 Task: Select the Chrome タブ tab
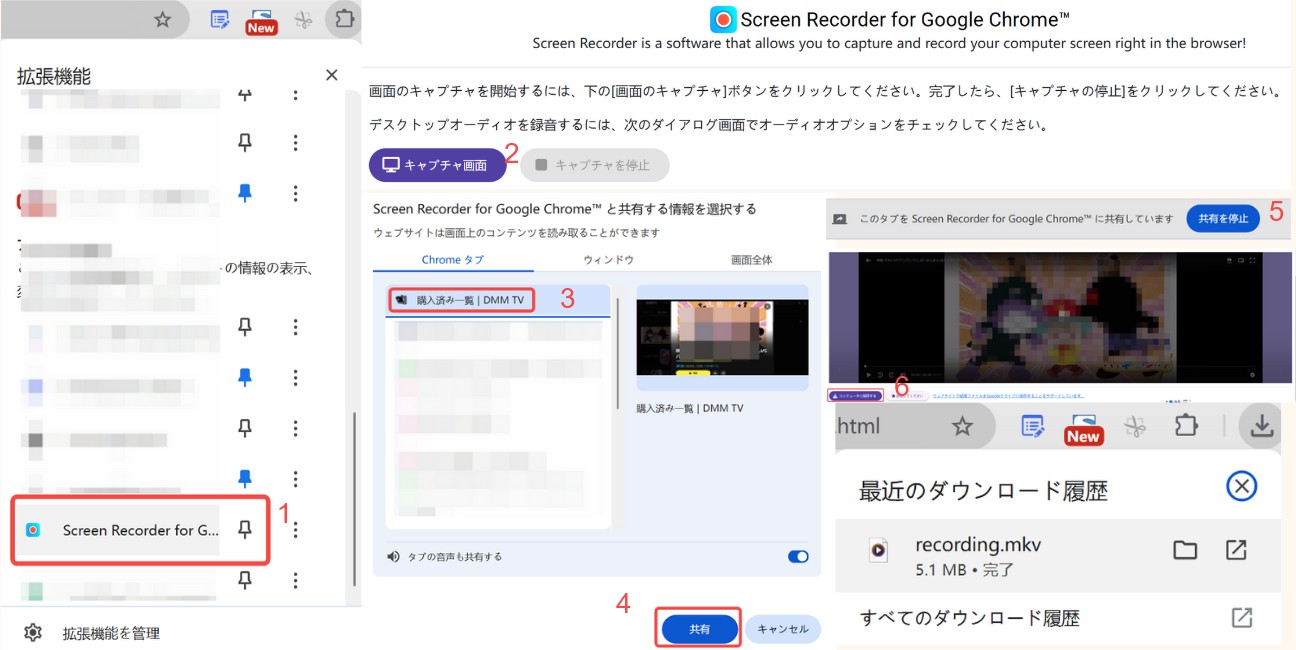453,260
